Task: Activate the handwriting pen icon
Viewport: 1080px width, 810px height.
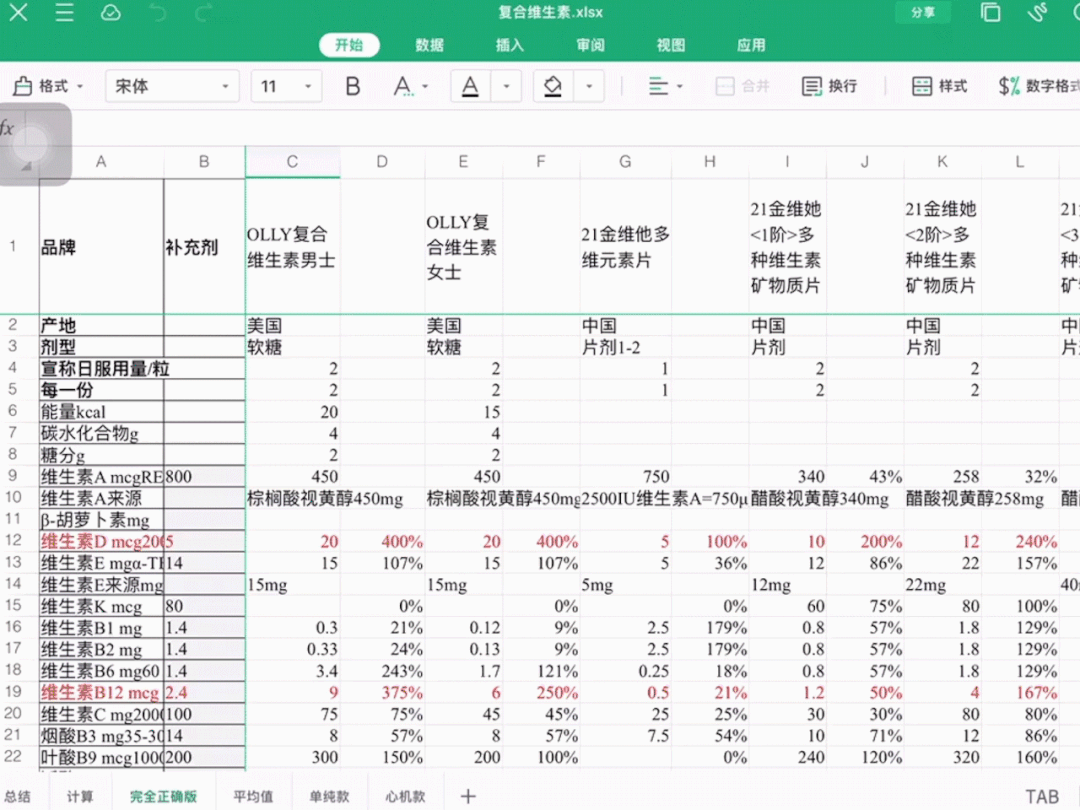Action: pyautogui.click(x=1037, y=12)
